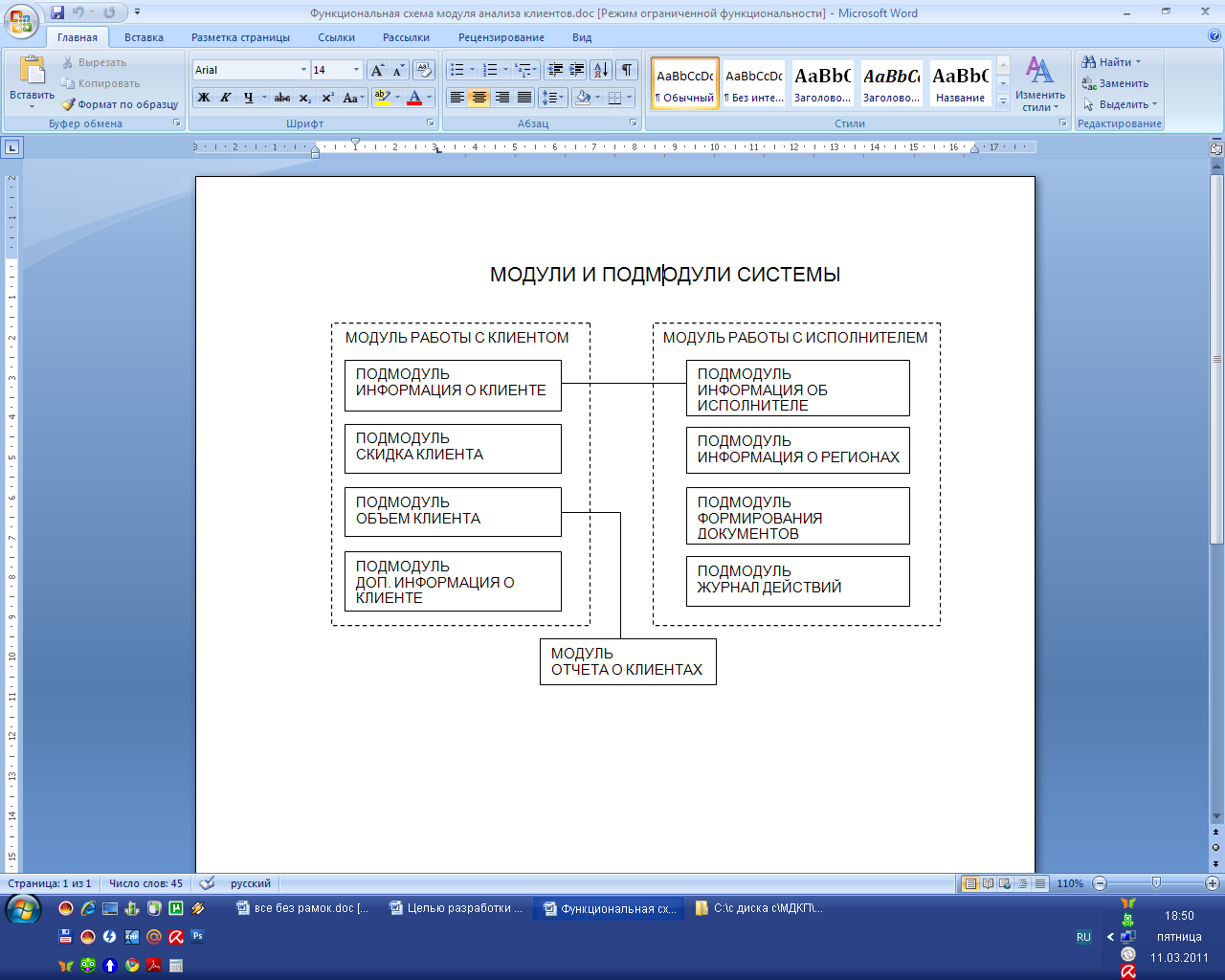
Task: Open font size dropdown showing 14
Action: pyautogui.click(x=357, y=70)
